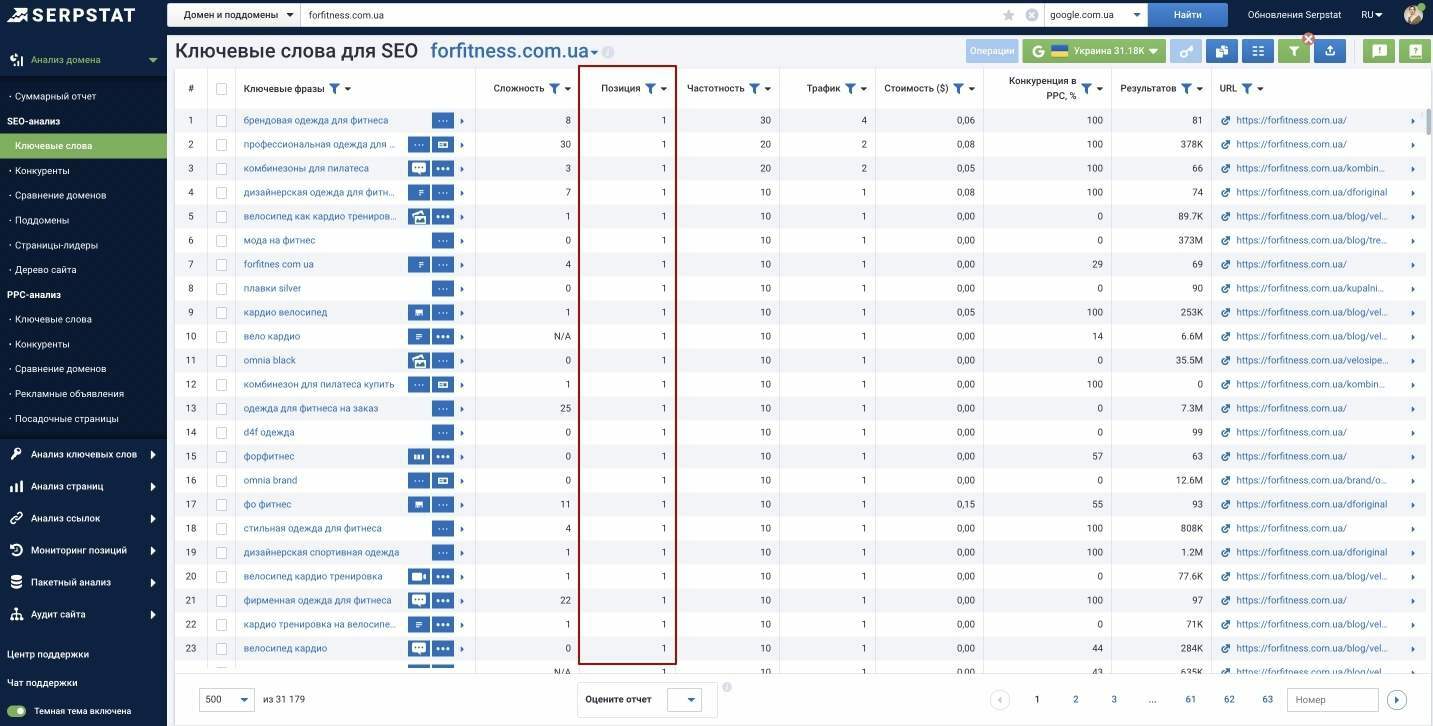This screenshot has width=1433, height=726.
Task: Open the google.com.ua search engine dropdown
Action: (1096, 15)
